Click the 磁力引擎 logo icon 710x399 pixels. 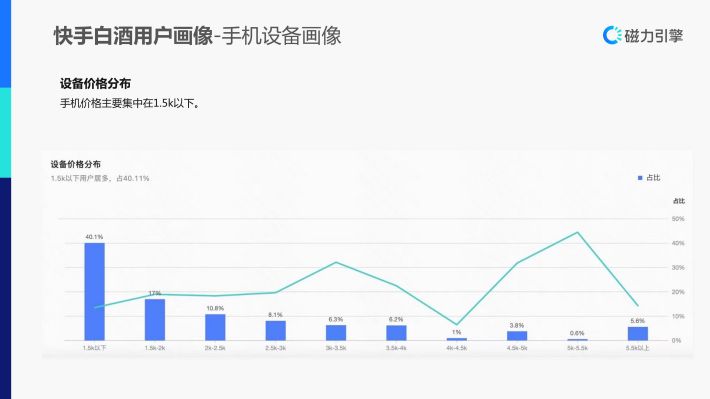(x=612, y=35)
